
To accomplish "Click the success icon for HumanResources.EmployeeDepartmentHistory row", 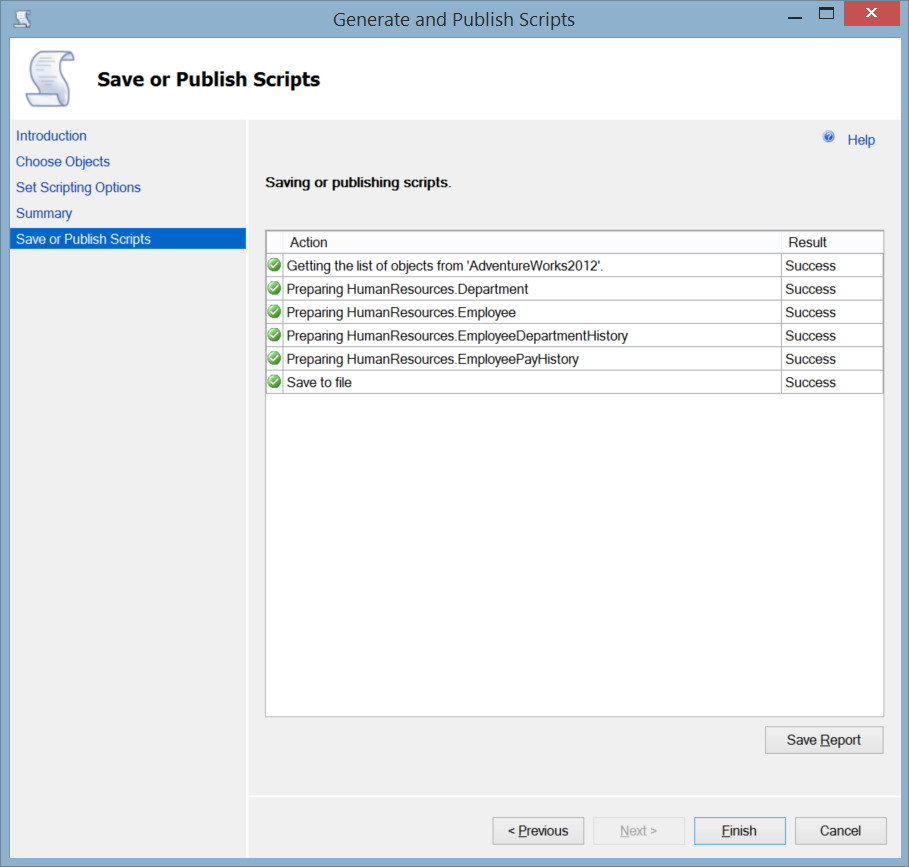I will (274, 336).
